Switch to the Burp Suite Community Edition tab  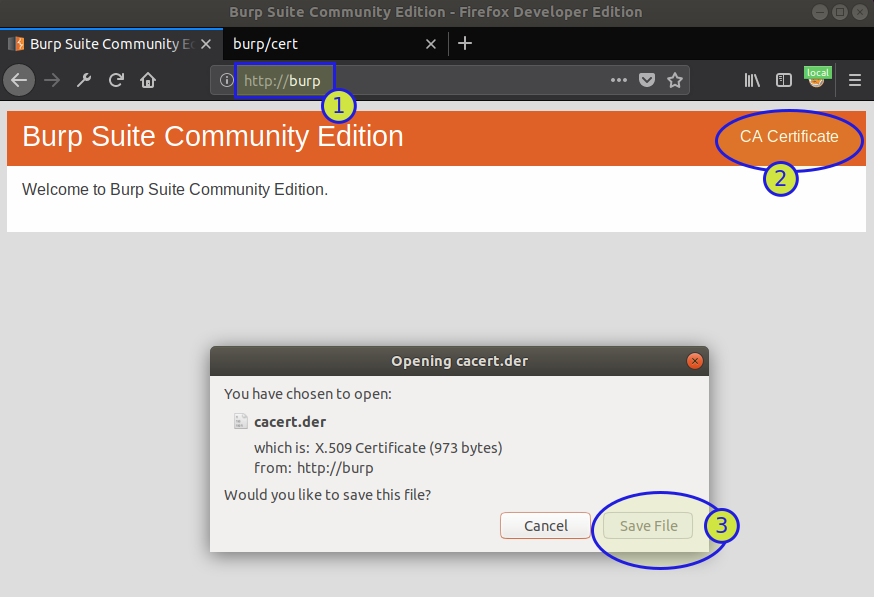coord(100,44)
